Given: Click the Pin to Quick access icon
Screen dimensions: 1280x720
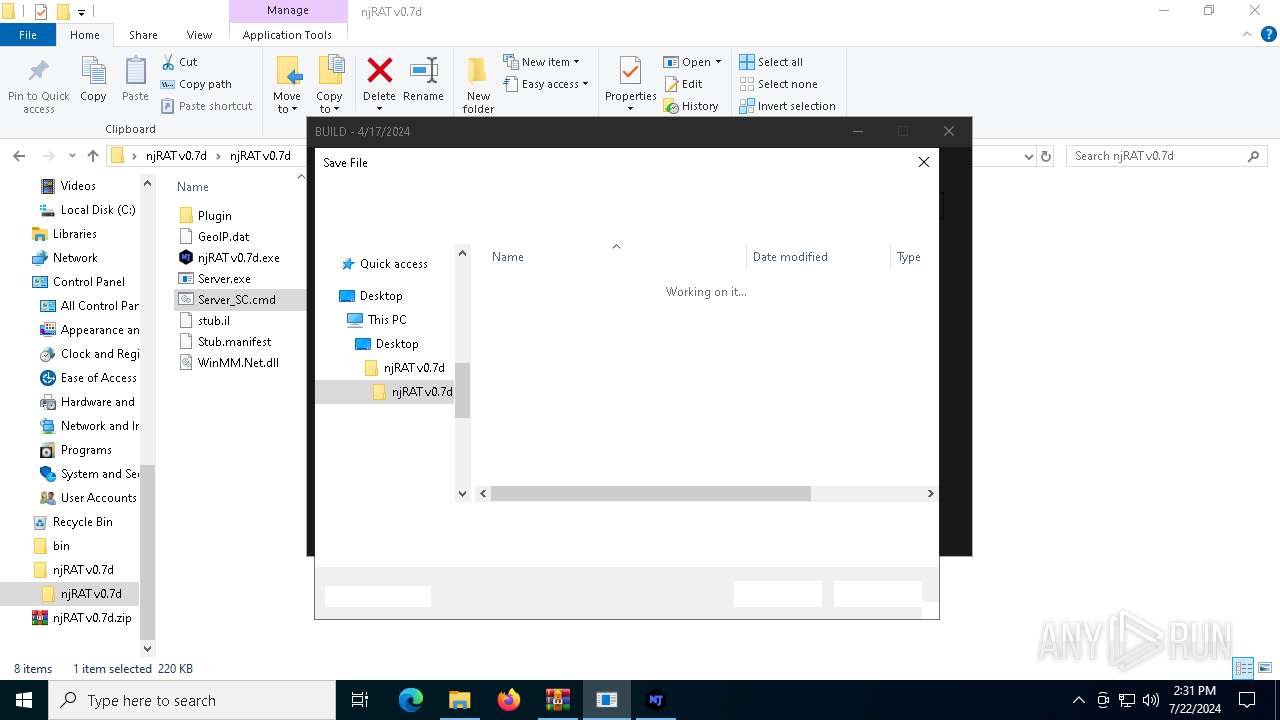Looking at the screenshot, I should 38,73.
